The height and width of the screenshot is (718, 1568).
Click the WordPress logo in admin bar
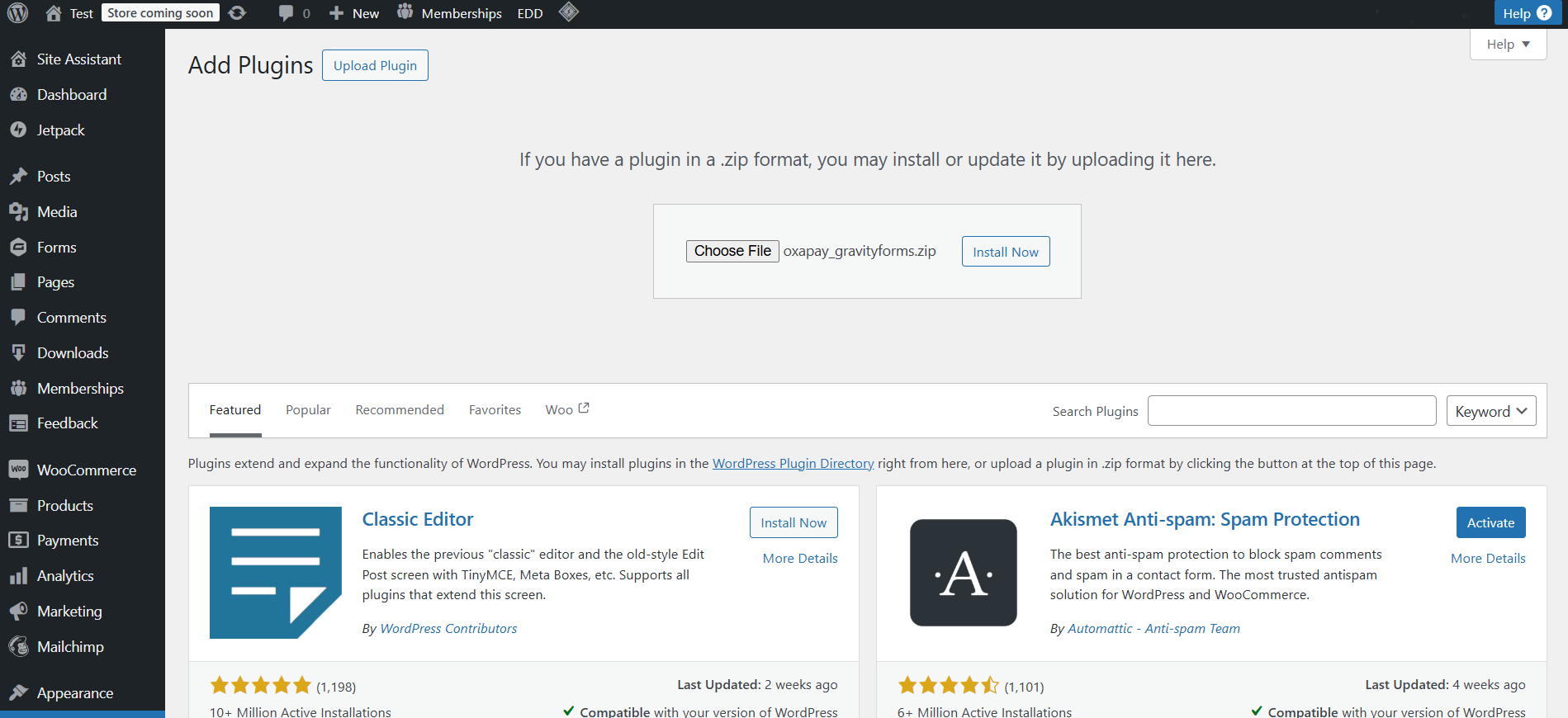click(17, 13)
